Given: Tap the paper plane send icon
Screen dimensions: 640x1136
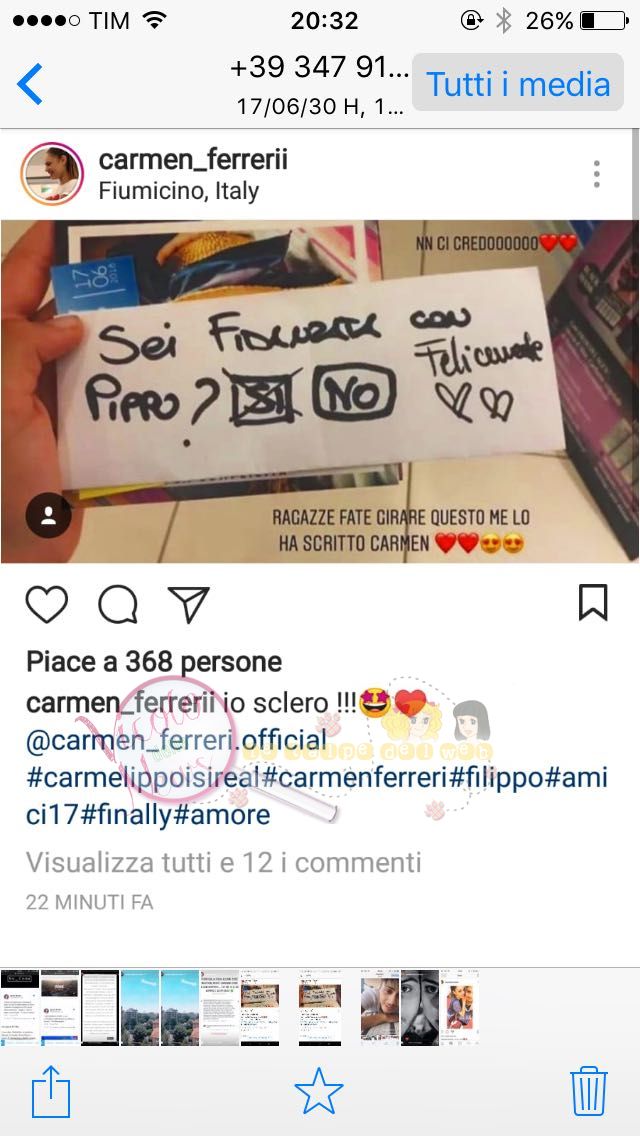Looking at the screenshot, I should pos(188,604).
